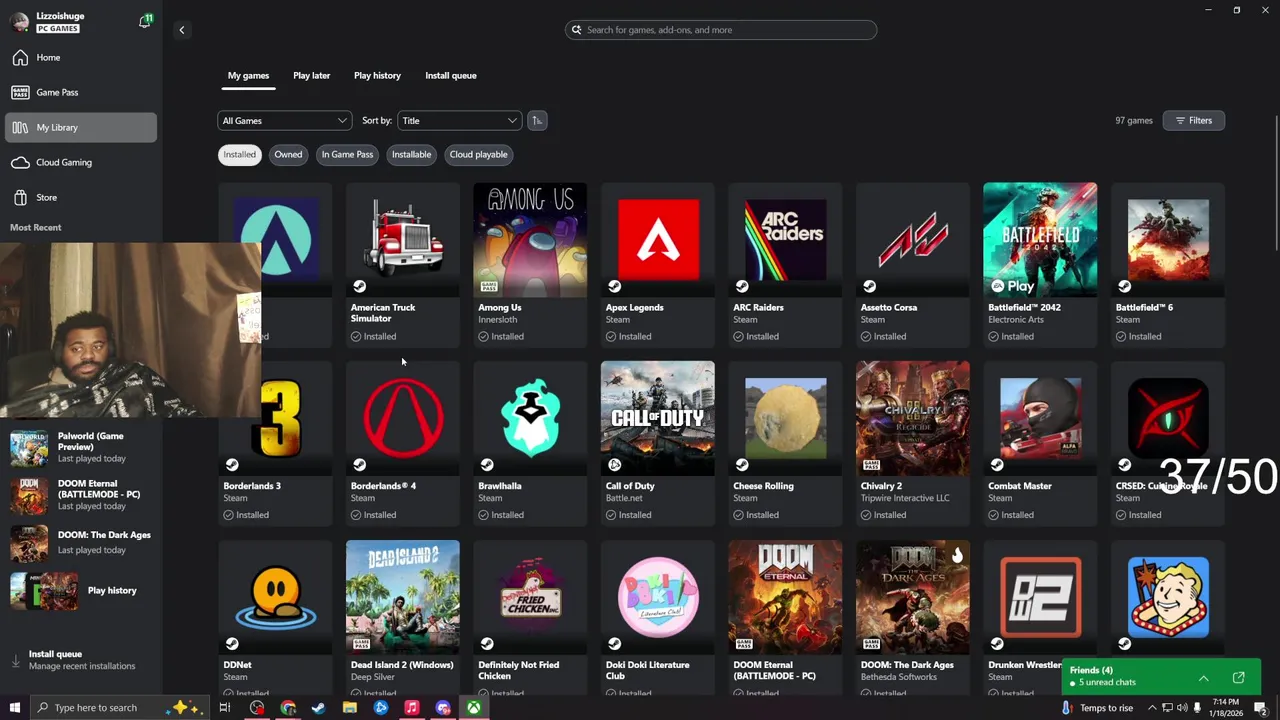Open the Assetto Corsa game tile
Viewport: 1280px width, 720px height.
coord(913,265)
